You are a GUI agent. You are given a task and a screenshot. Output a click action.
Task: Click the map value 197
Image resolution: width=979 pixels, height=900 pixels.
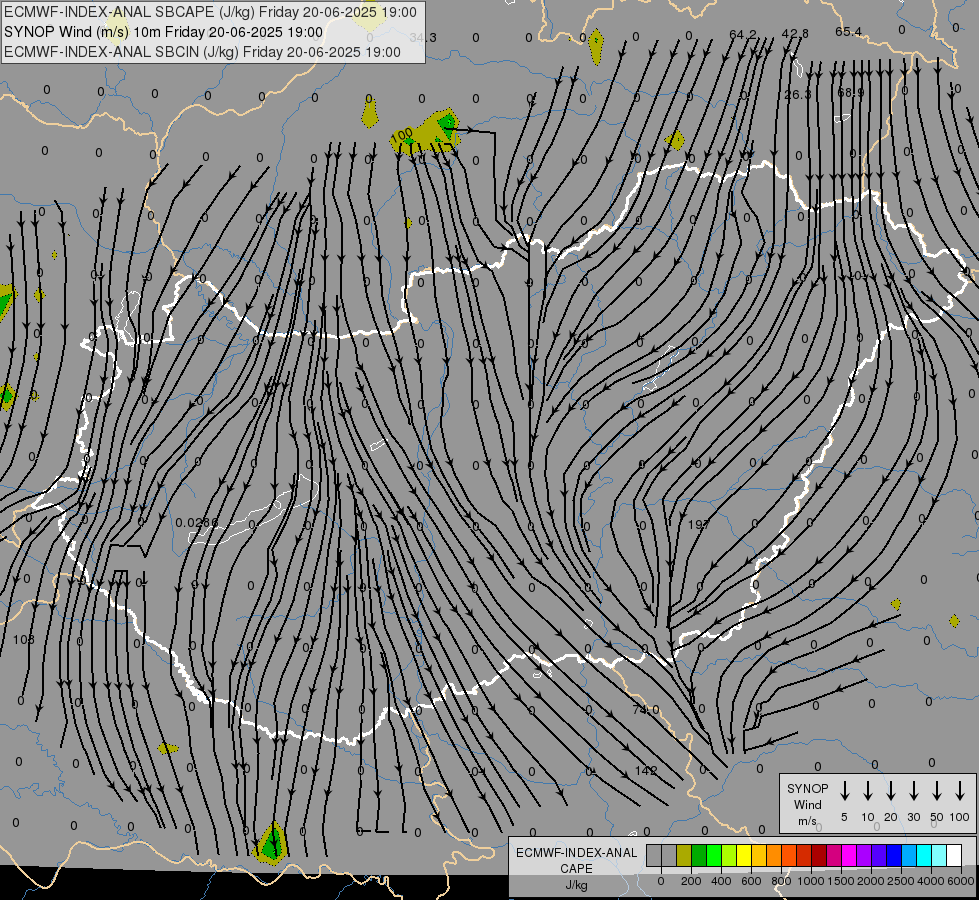coord(698,524)
